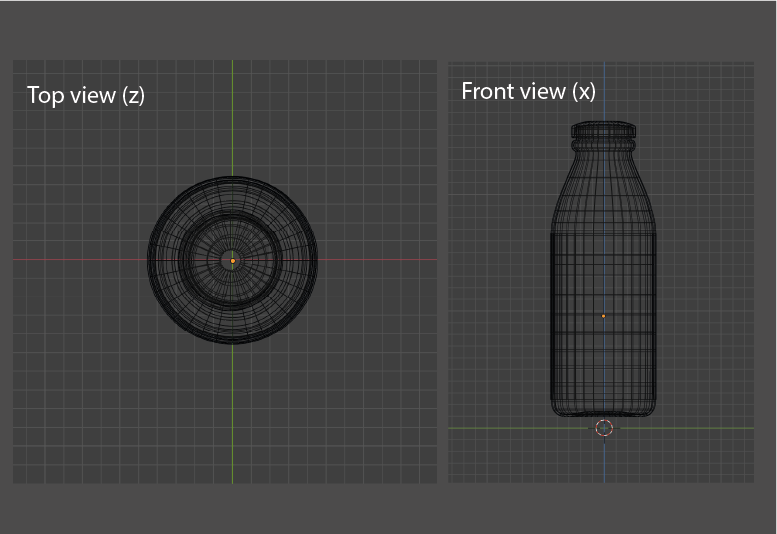Select the orange origin dot in top view
The image size is (777, 534).
(233, 261)
